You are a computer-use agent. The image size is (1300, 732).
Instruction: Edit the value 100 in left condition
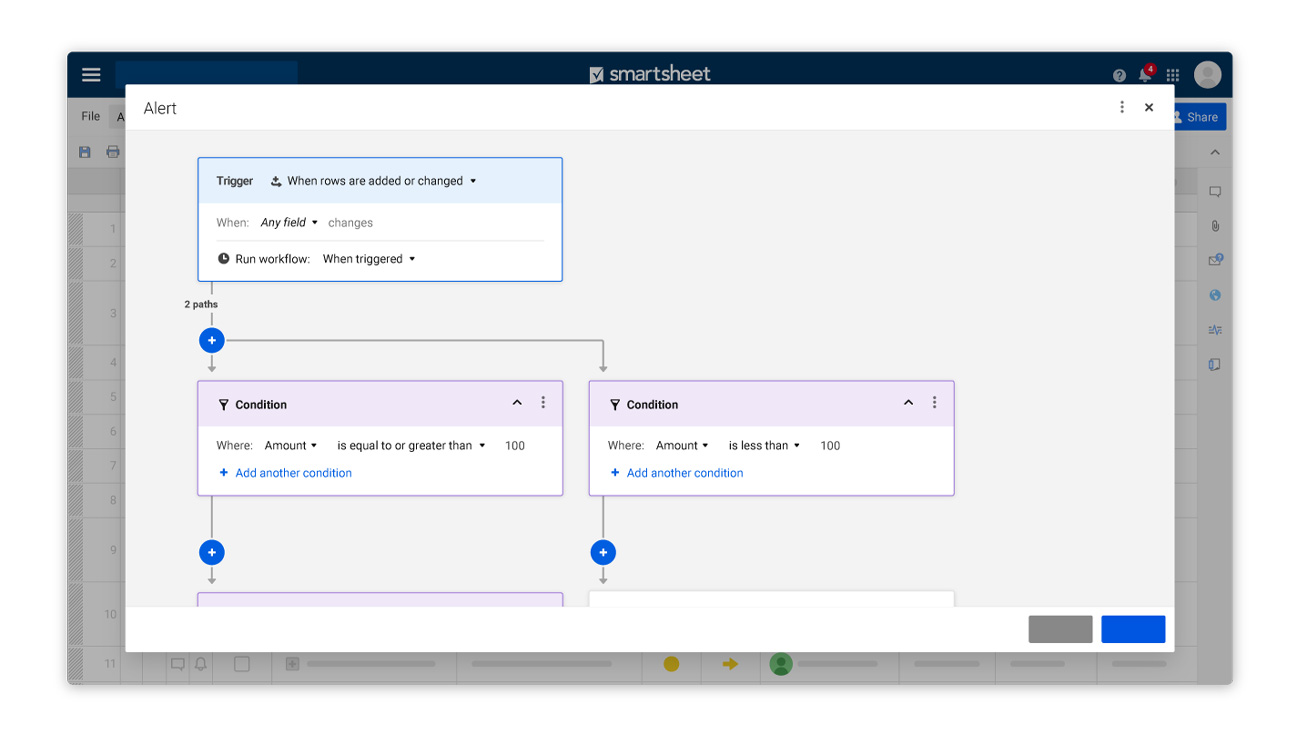[x=515, y=446]
